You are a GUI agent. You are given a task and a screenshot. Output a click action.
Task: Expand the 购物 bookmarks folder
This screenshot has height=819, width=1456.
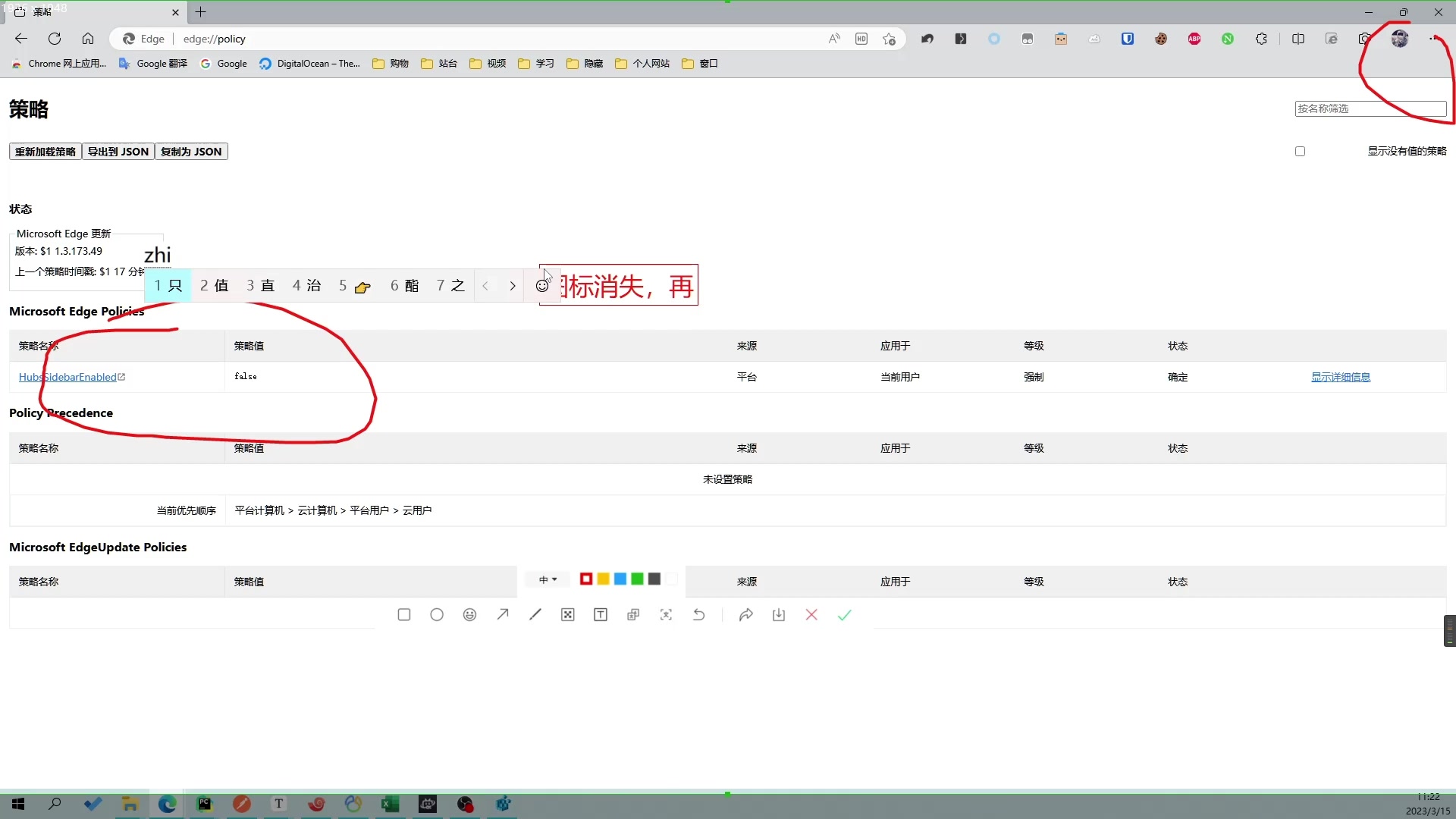(x=391, y=64)
